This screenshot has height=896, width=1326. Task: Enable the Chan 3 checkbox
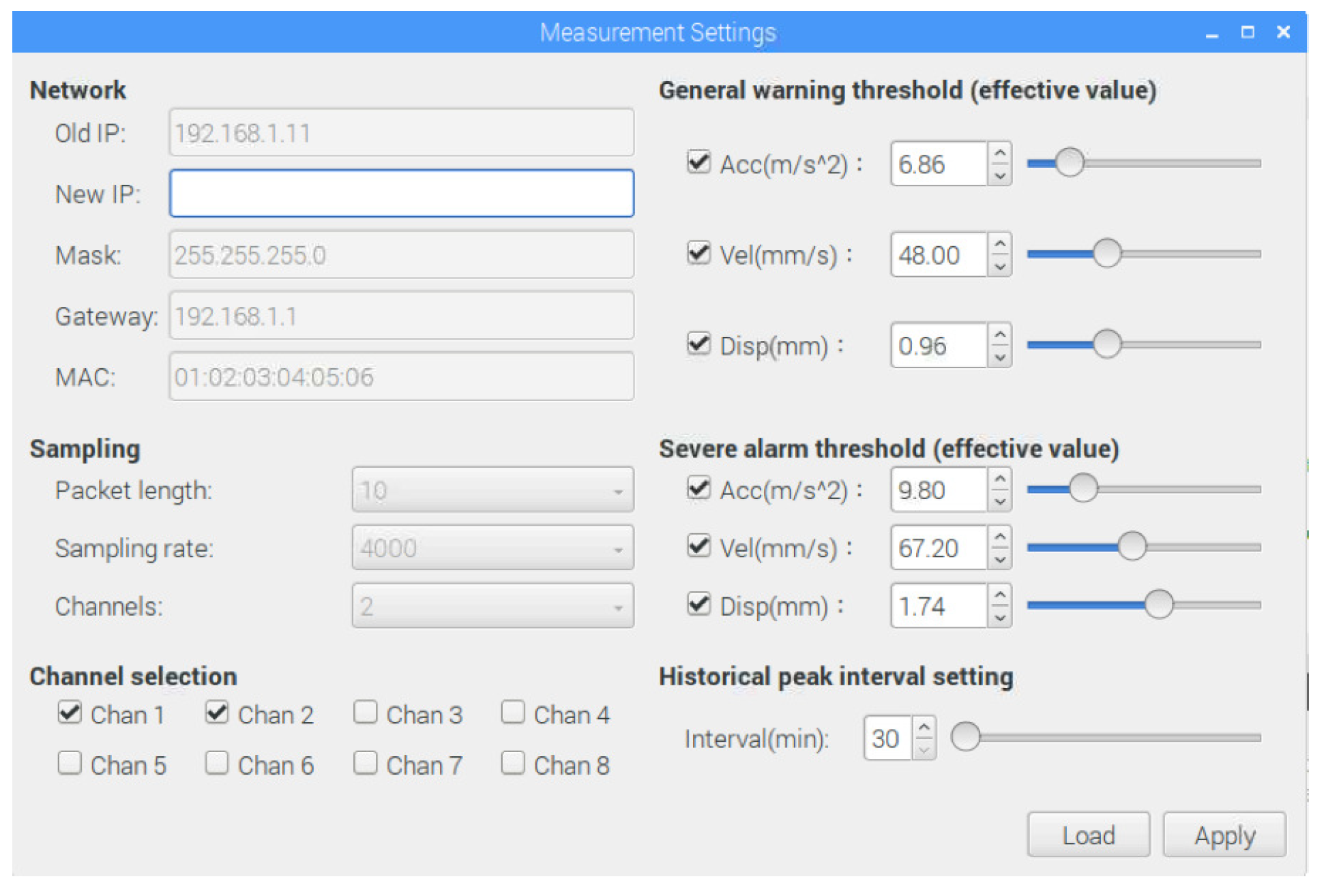click(366, 713)
